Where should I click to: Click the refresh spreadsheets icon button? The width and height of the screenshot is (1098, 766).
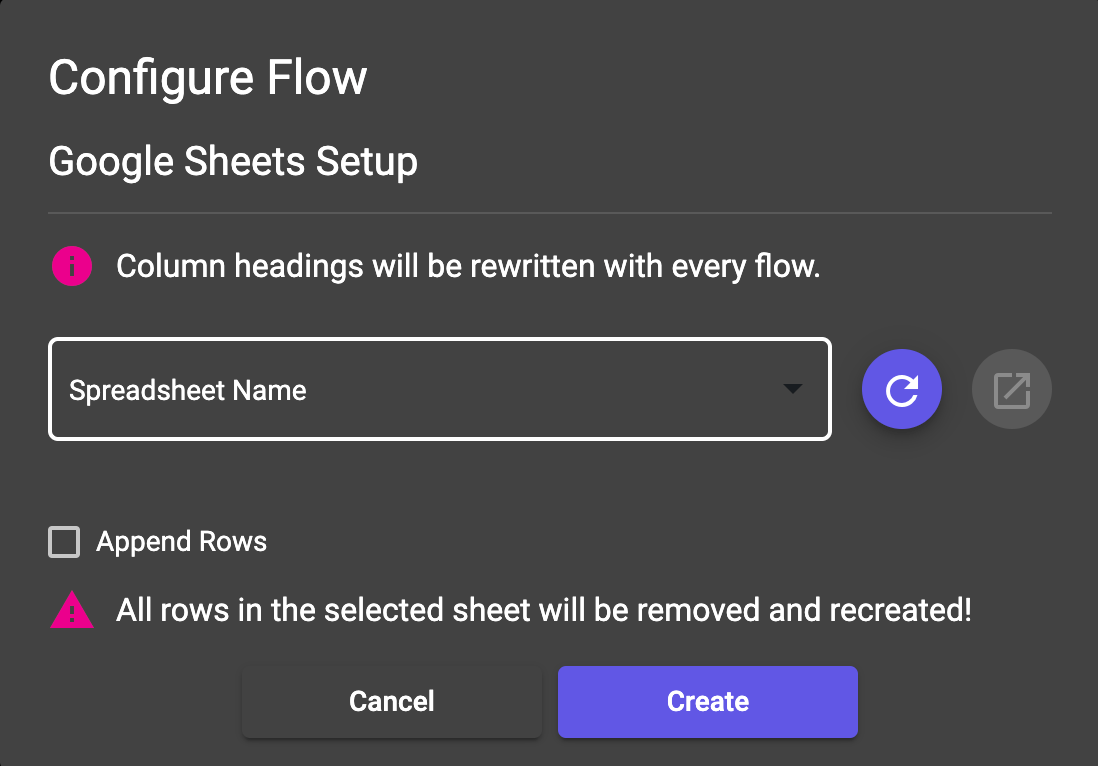pos(901,389)
